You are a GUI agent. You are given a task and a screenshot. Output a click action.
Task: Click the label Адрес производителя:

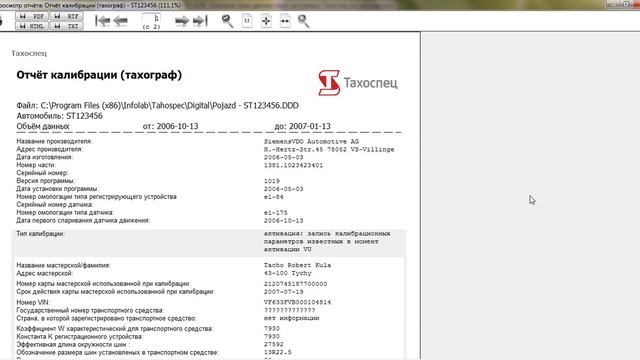click(x=49, y=149)
